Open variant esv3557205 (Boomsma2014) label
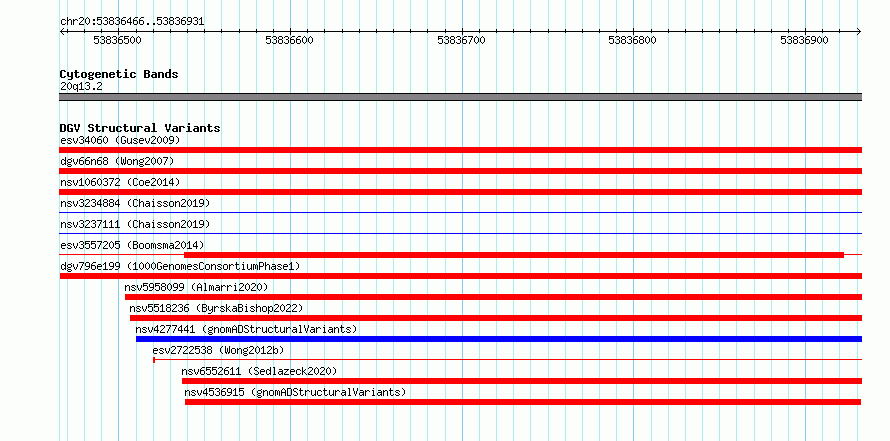This screenshot has height=441, width=890. [132, 245]
